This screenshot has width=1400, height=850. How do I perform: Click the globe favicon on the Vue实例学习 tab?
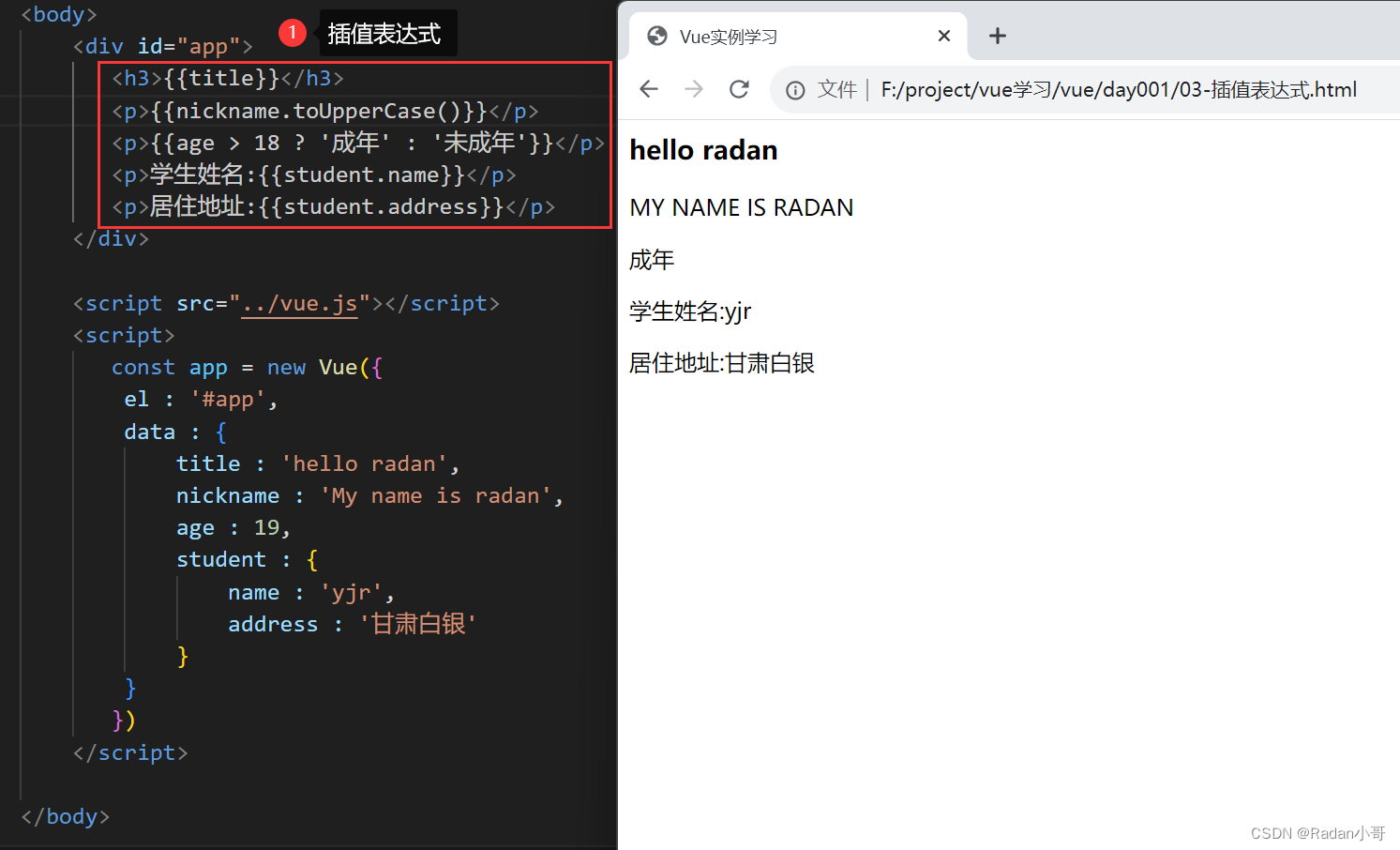[x=657, y=36]
